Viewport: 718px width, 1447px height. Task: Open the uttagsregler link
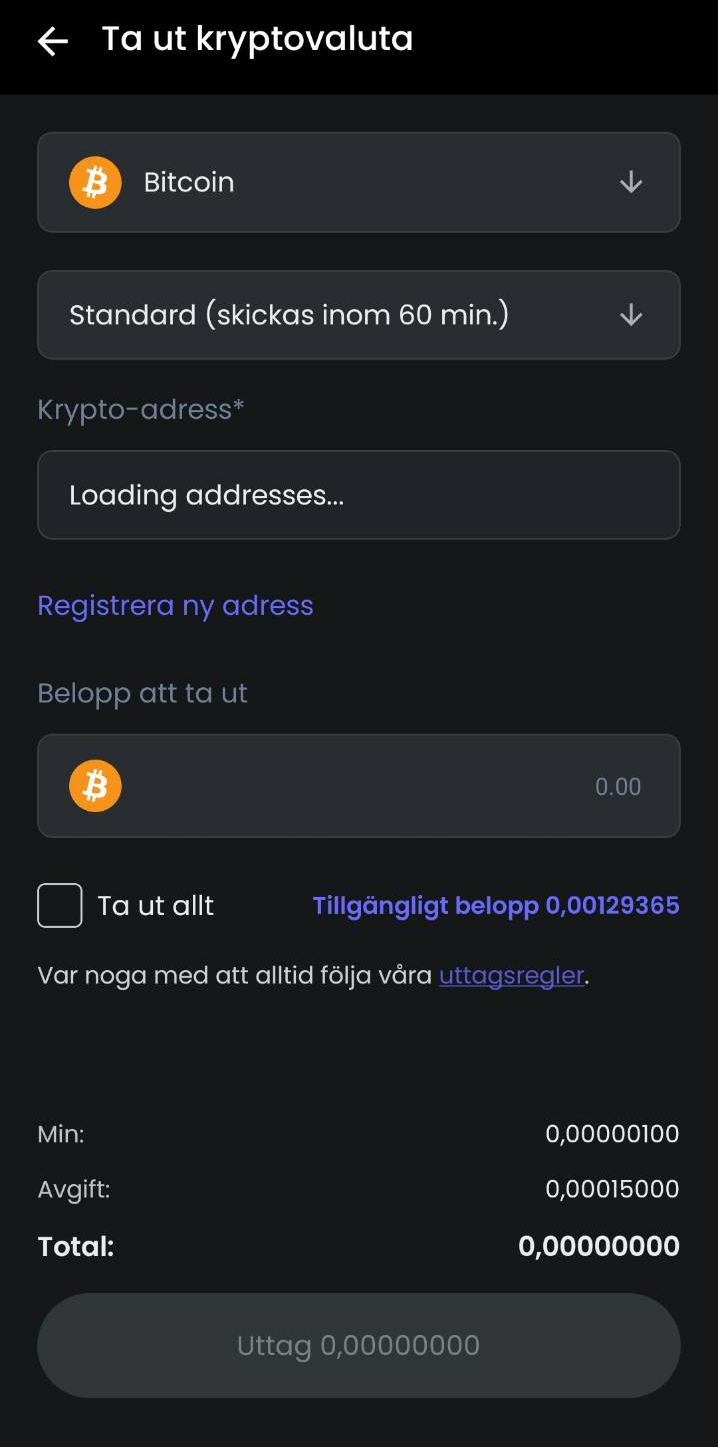pyautogui.click(x=511, y=976)
